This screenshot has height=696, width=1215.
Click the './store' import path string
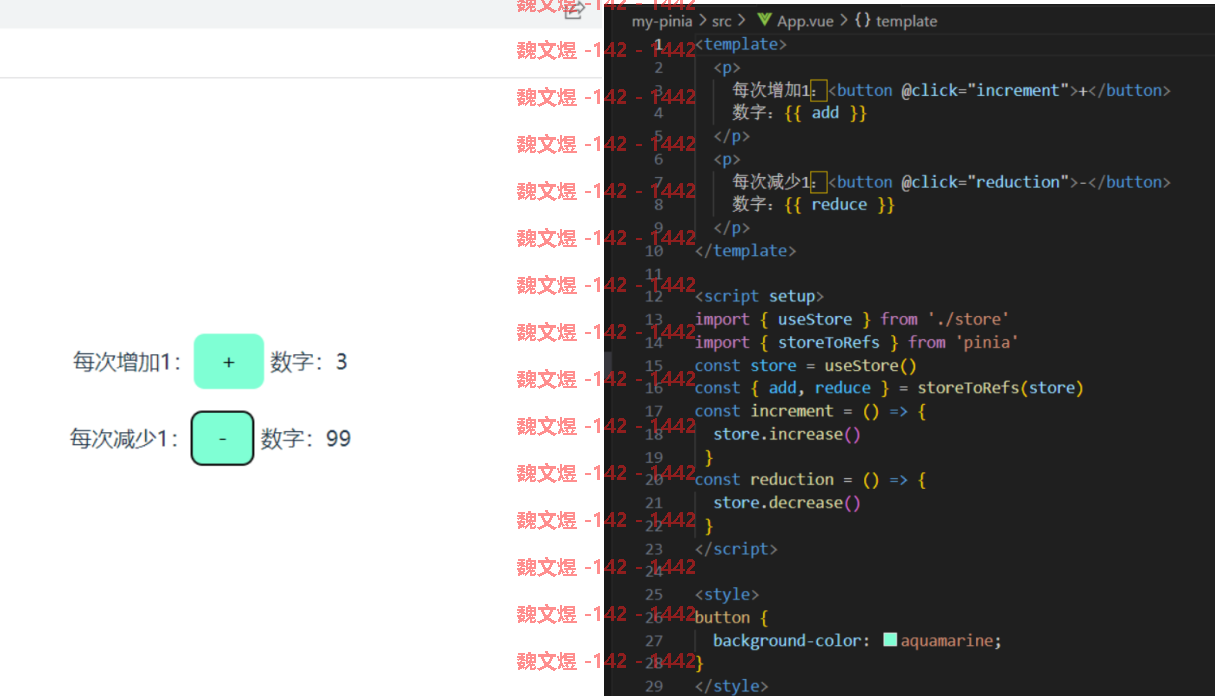point(968,319)
